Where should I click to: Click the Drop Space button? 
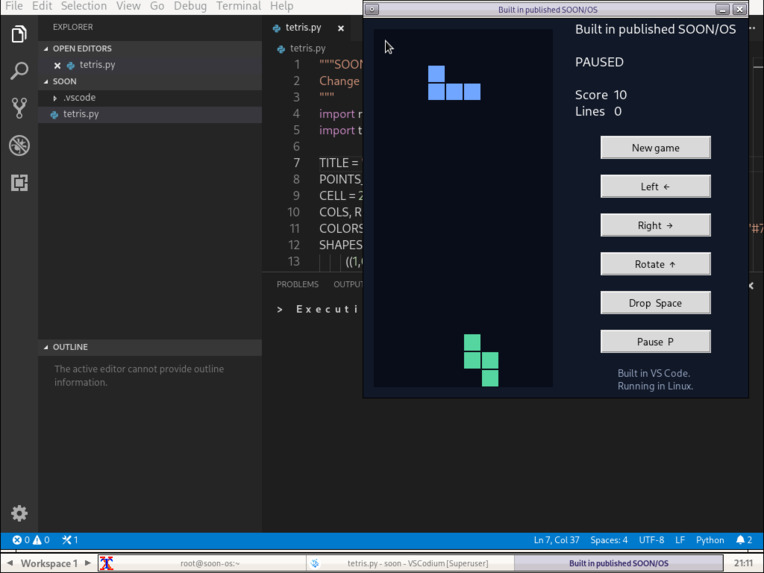(655, 303)
